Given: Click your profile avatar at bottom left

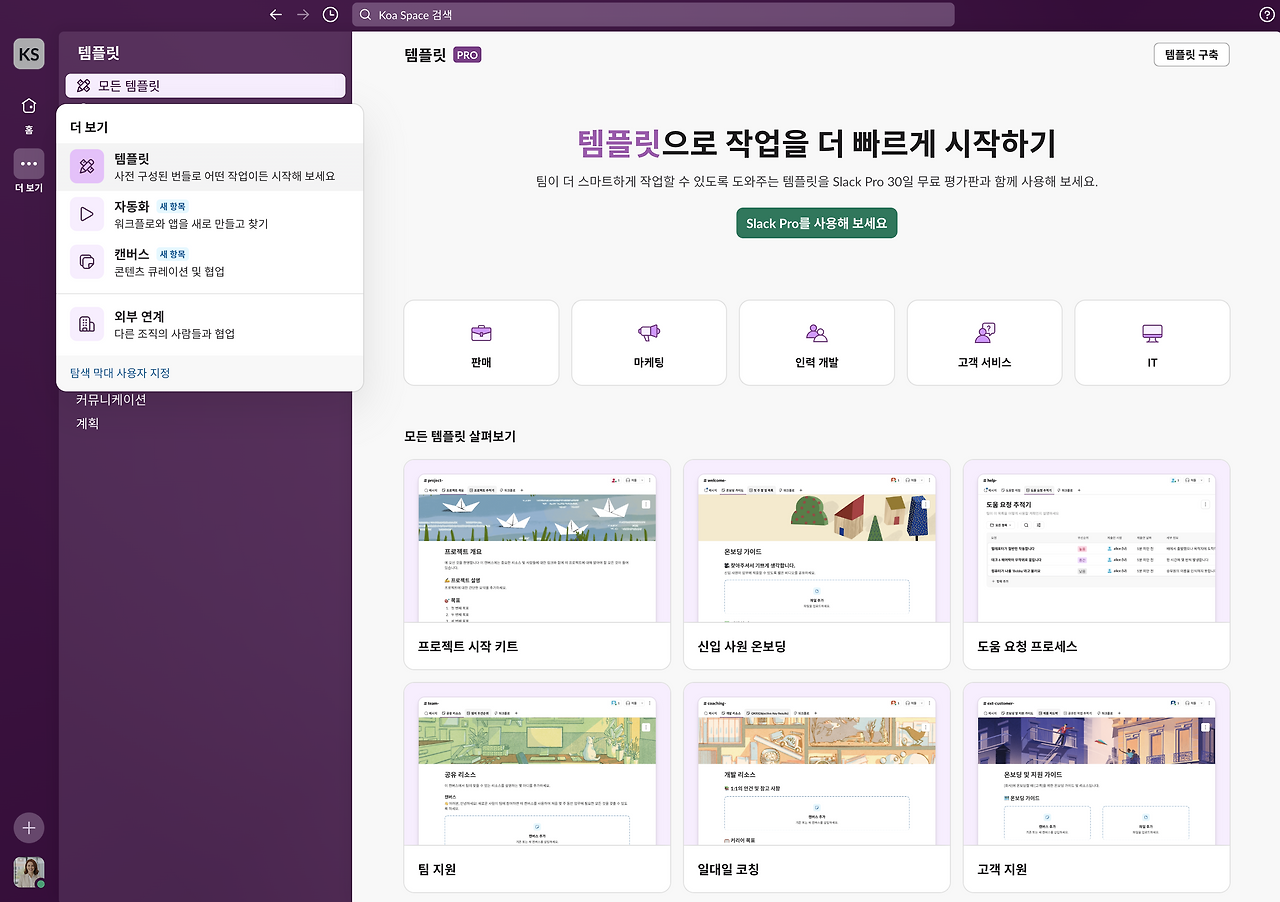Looking at the screenshot, I should (x=28, y=872).
